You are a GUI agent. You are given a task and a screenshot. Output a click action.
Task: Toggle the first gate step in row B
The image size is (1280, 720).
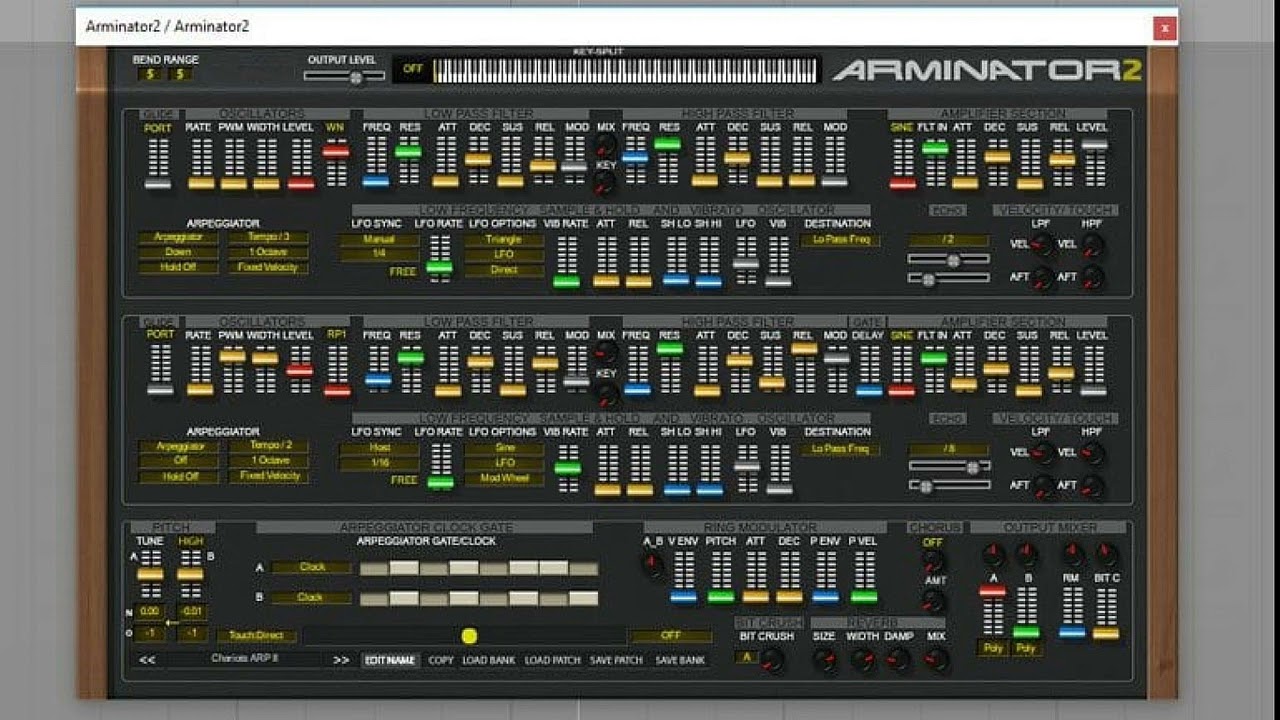tap(373, 598)
